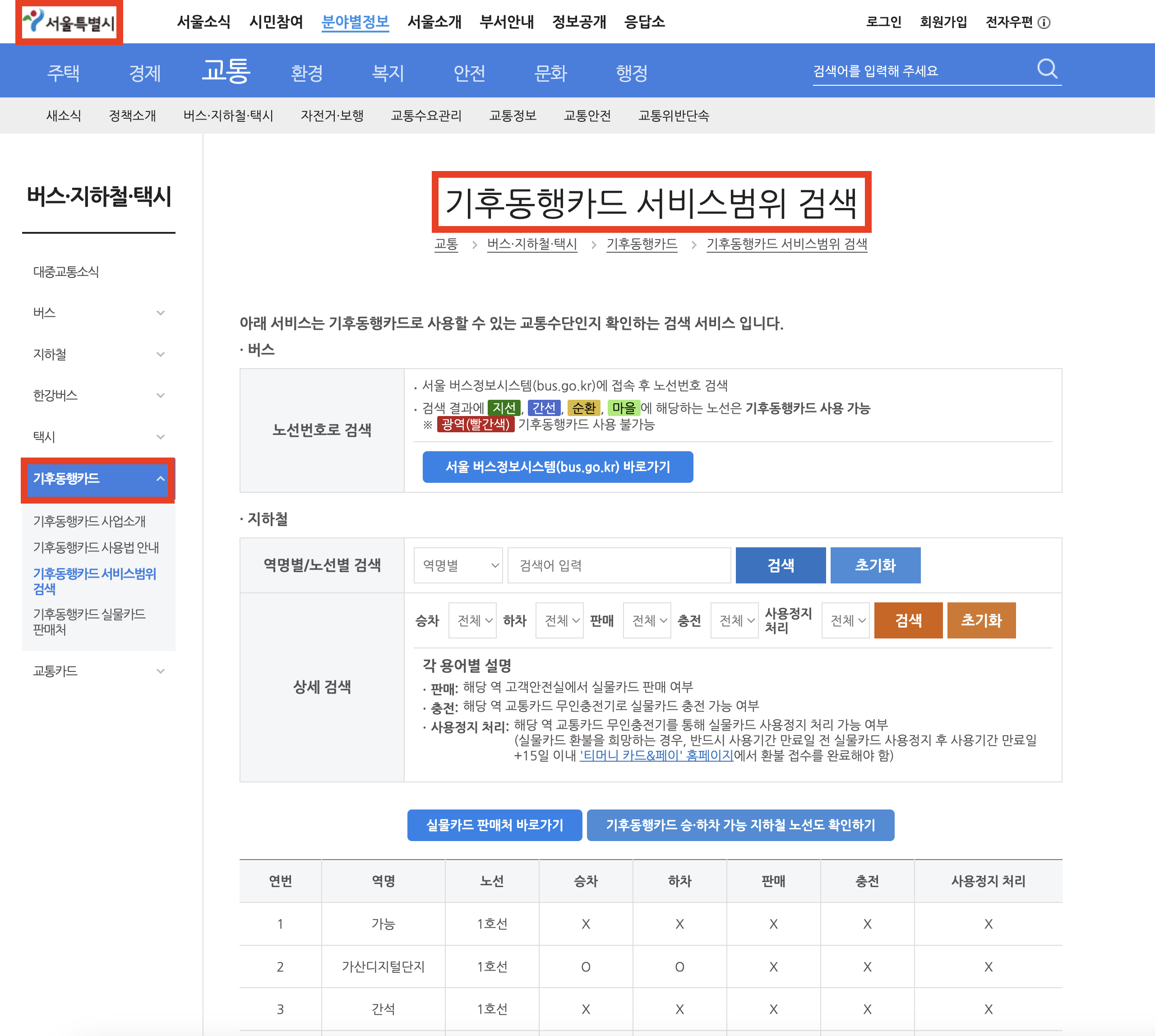Click the 검색어 입력 station text field
Viewport: 1155px width, 1036px height.
[619, 565]
